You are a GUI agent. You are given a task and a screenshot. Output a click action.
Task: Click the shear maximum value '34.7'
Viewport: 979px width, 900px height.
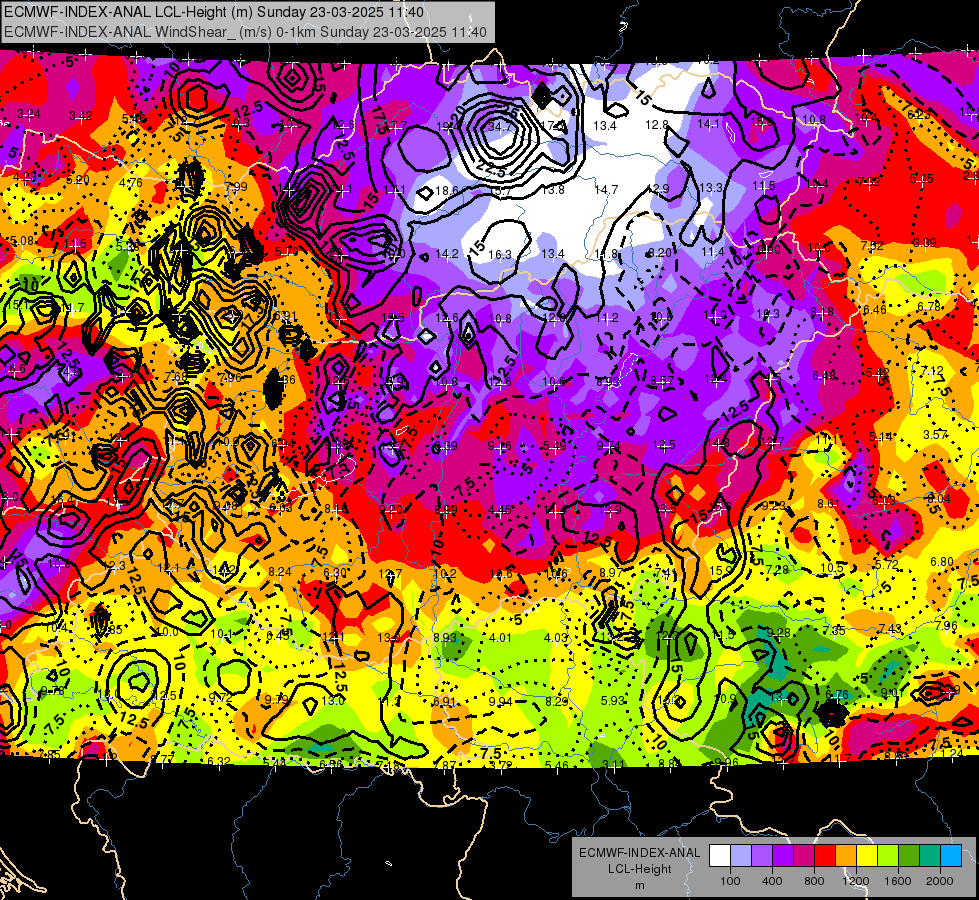[499, 127]
